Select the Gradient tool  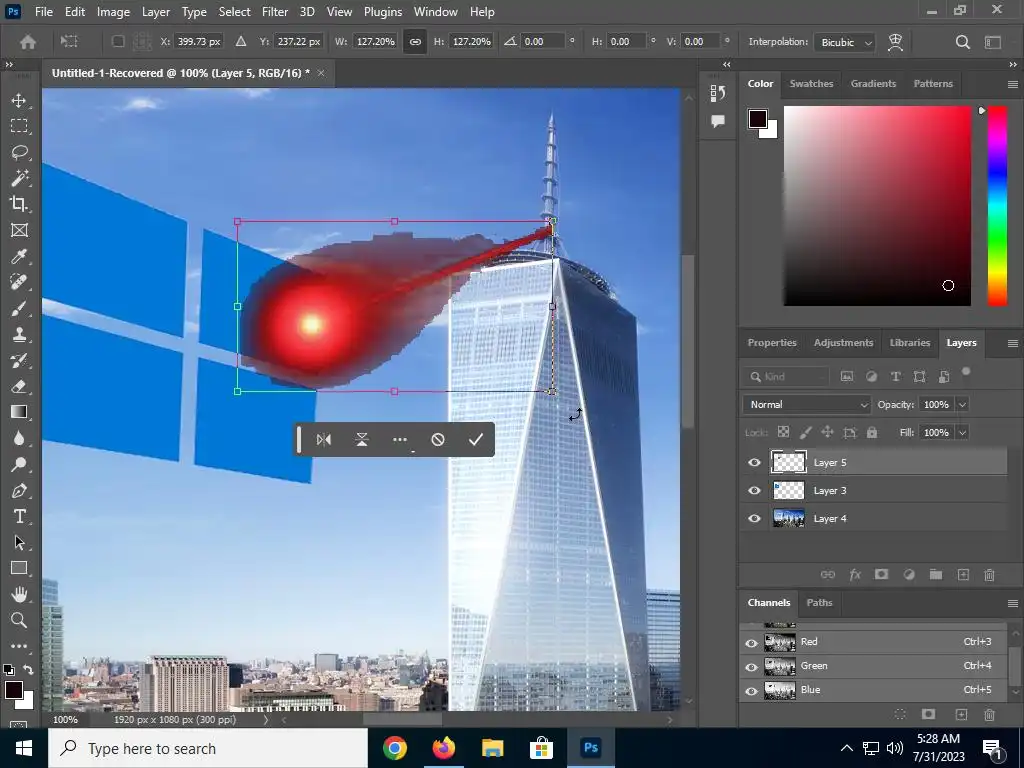(x=19, y=412)
